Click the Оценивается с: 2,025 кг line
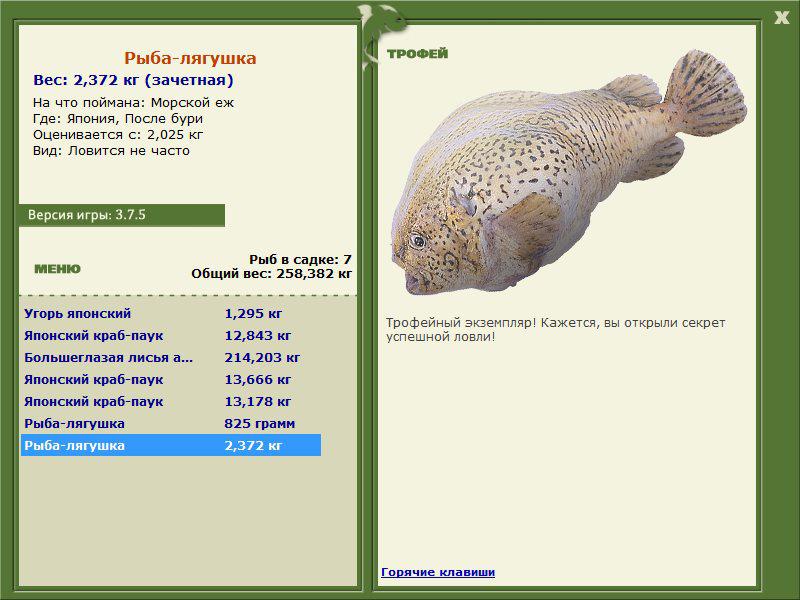This screenshot has width=800, height=600. [118, 135]
